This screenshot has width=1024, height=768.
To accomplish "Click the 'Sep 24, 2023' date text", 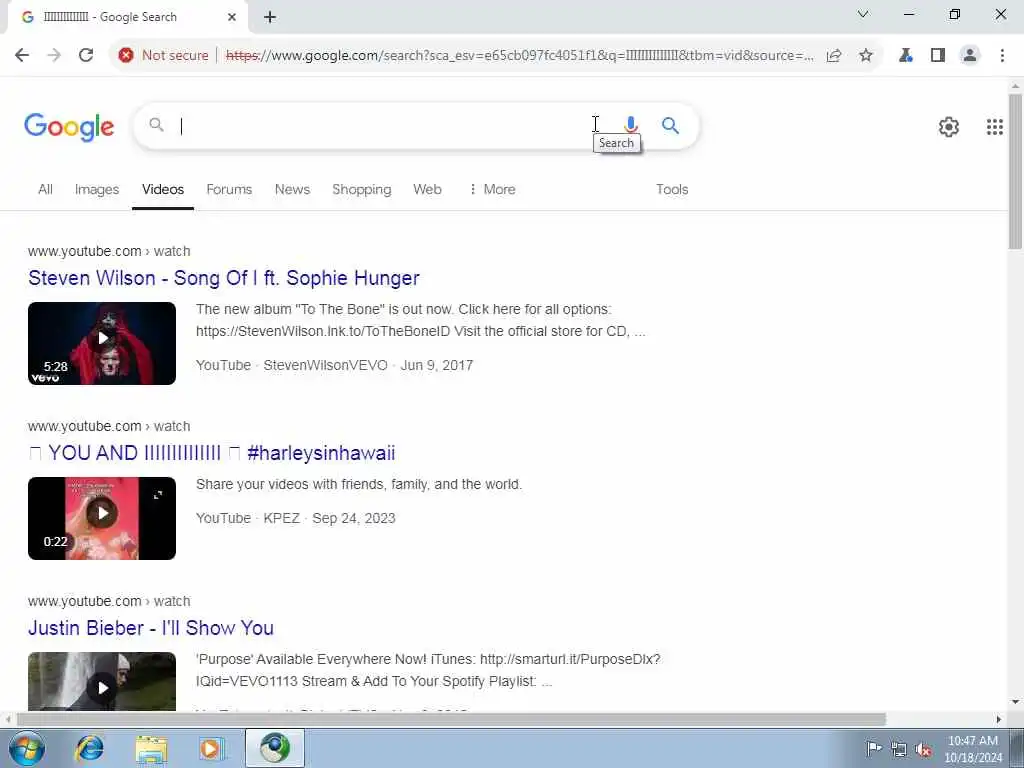I will pyautogui.click(x=354, y=519).
